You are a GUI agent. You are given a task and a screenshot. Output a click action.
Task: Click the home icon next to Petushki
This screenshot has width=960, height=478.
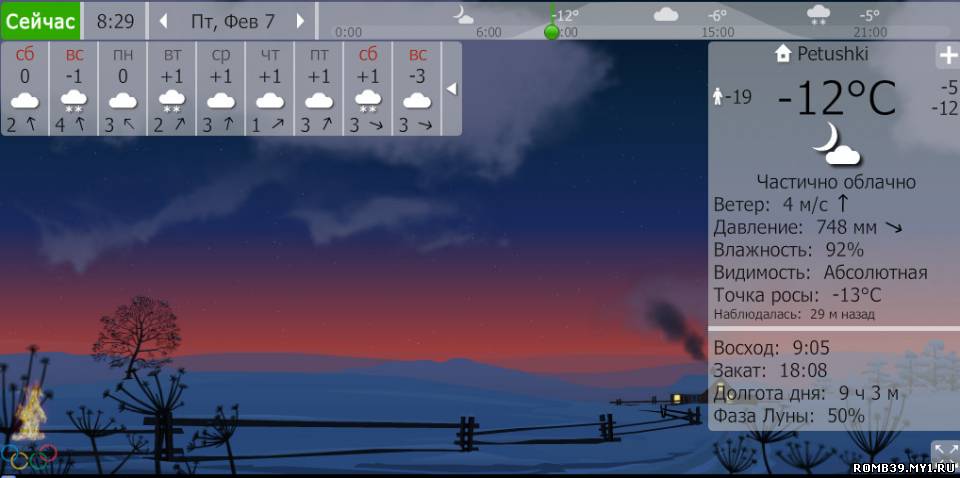783,54
